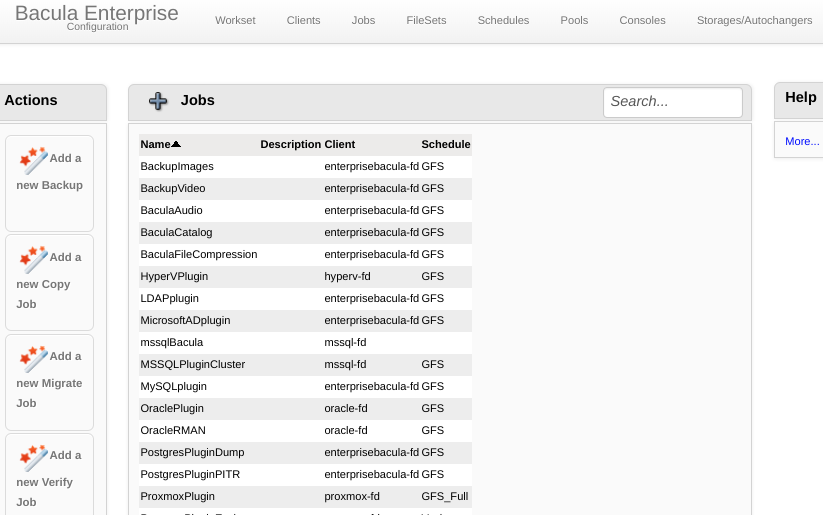Select the BackupImages job
This screenshot has width=823, height=515.
[x=177, y=166]
